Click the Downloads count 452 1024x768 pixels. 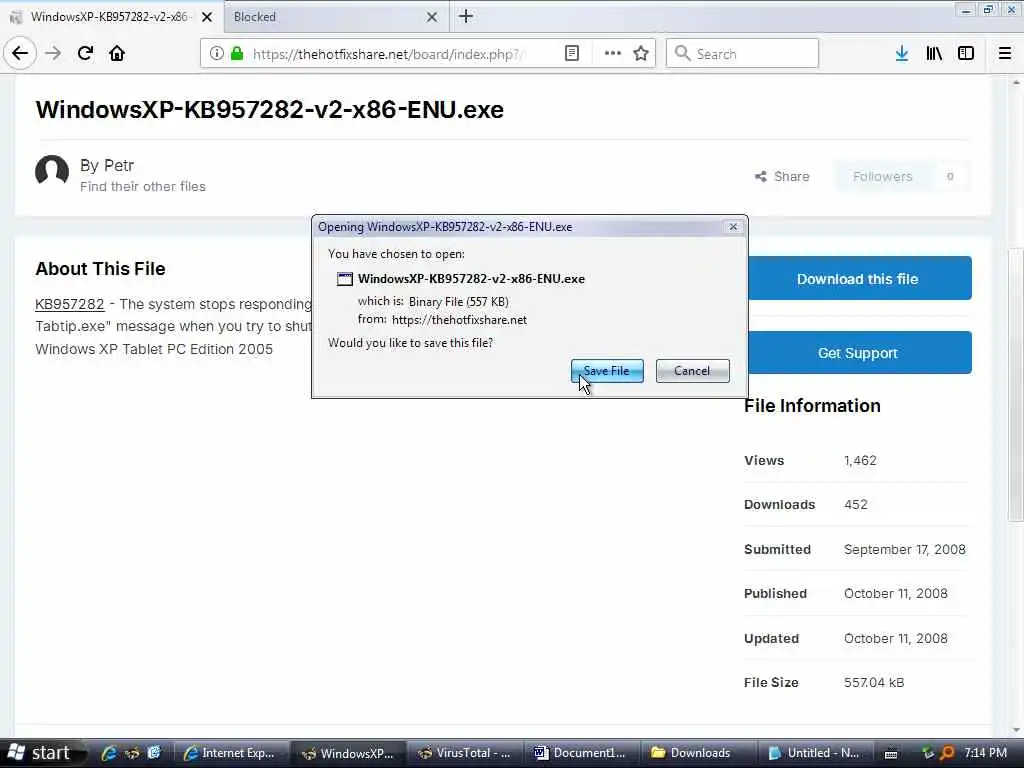(856, 505)
